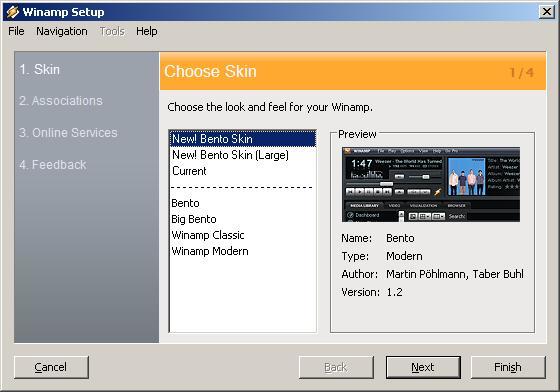Open the Help menu
Screen dimensions: 560x392
(146, 31)
